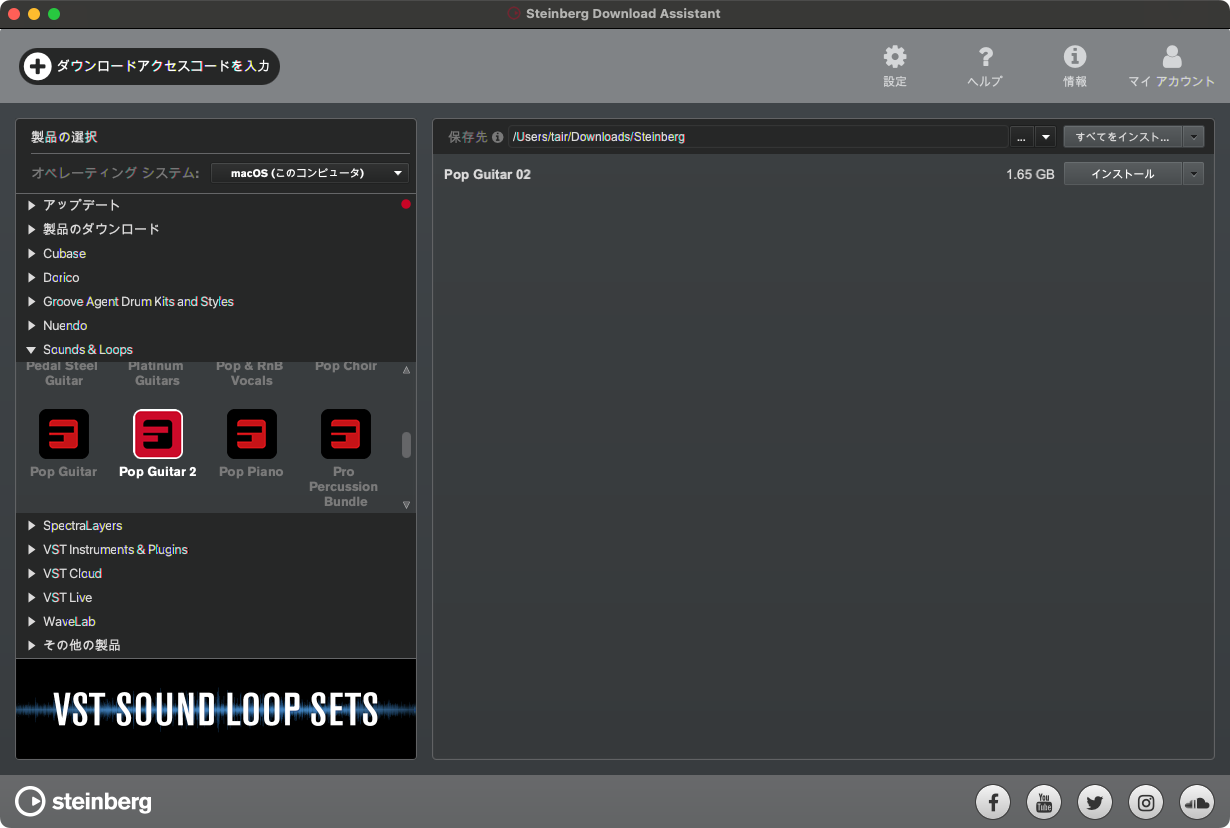This screenshot has height=828, width=1230.
Task: Click the red update notification dot
Action: point(406,204)
